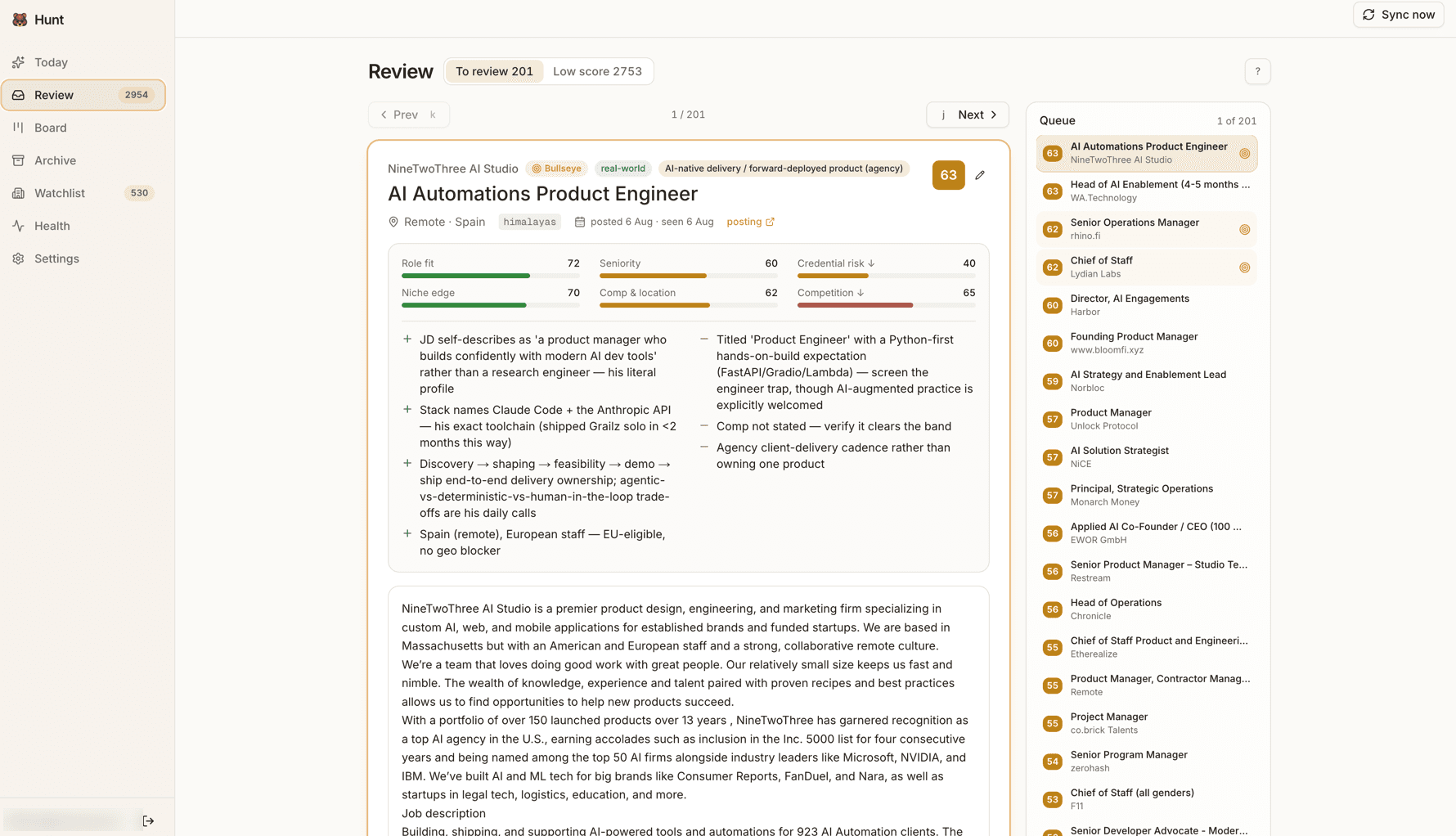Select Product Manager Unlock Protocol in queue
Image resolution: width=1456 pixels, height=836 pixels.
[1147, 419]
